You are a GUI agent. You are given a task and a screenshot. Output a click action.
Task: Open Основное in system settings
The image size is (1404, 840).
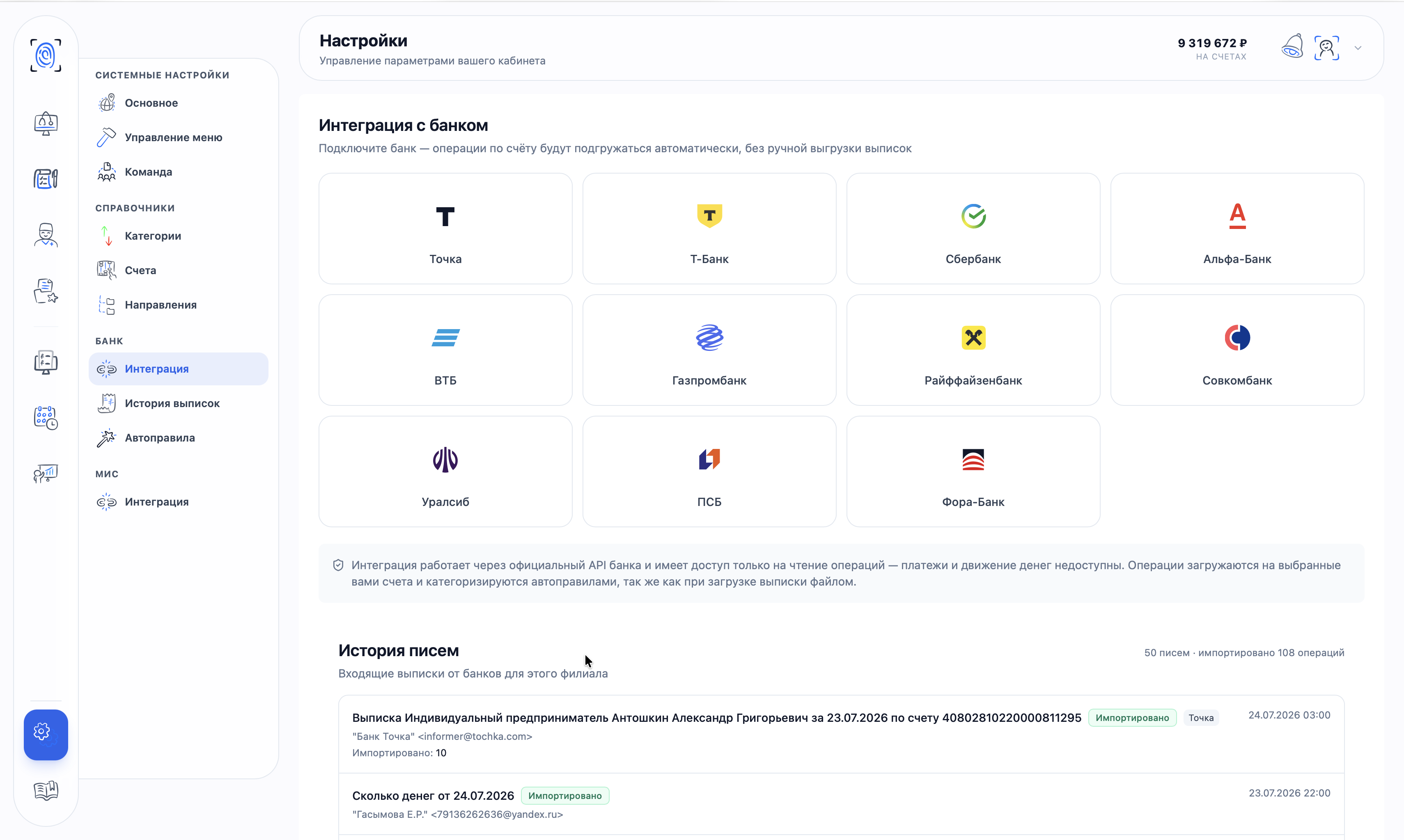tap(178, 103)
